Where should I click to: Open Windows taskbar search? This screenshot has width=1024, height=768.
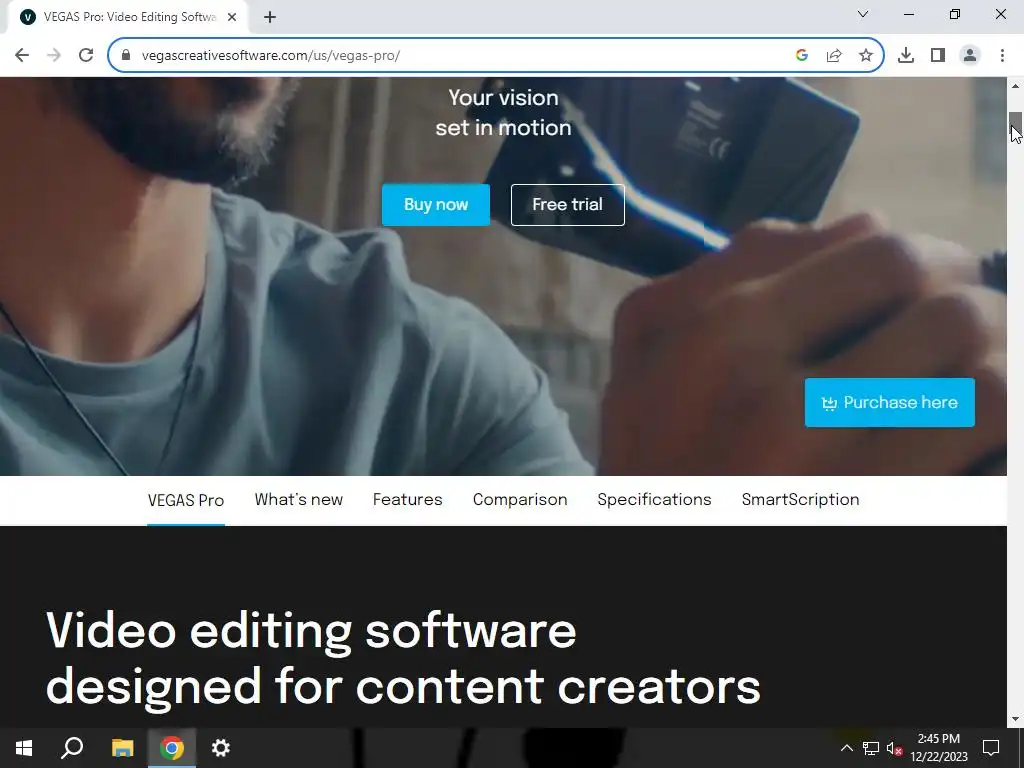[x=72, y=748]
